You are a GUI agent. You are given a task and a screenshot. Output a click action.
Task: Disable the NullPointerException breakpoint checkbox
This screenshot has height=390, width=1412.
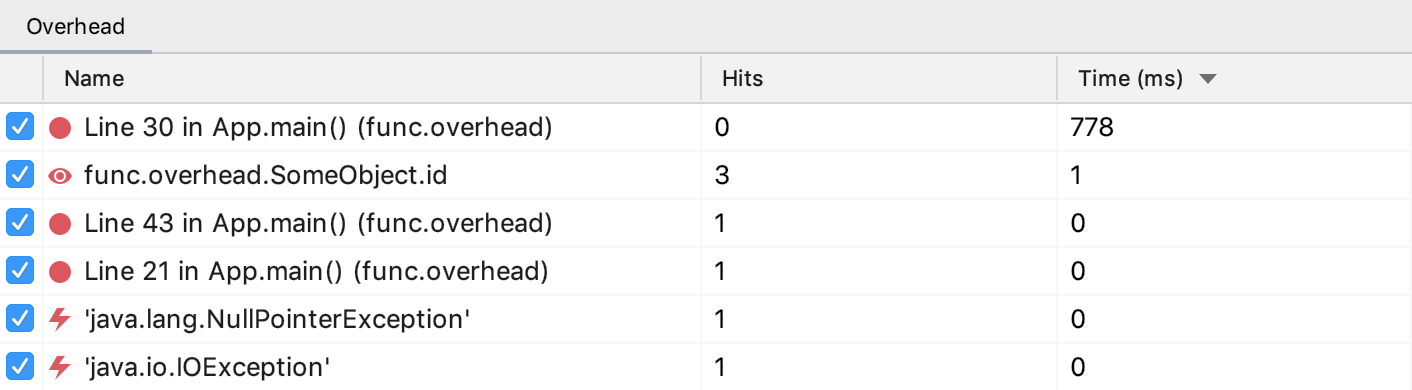20,319
